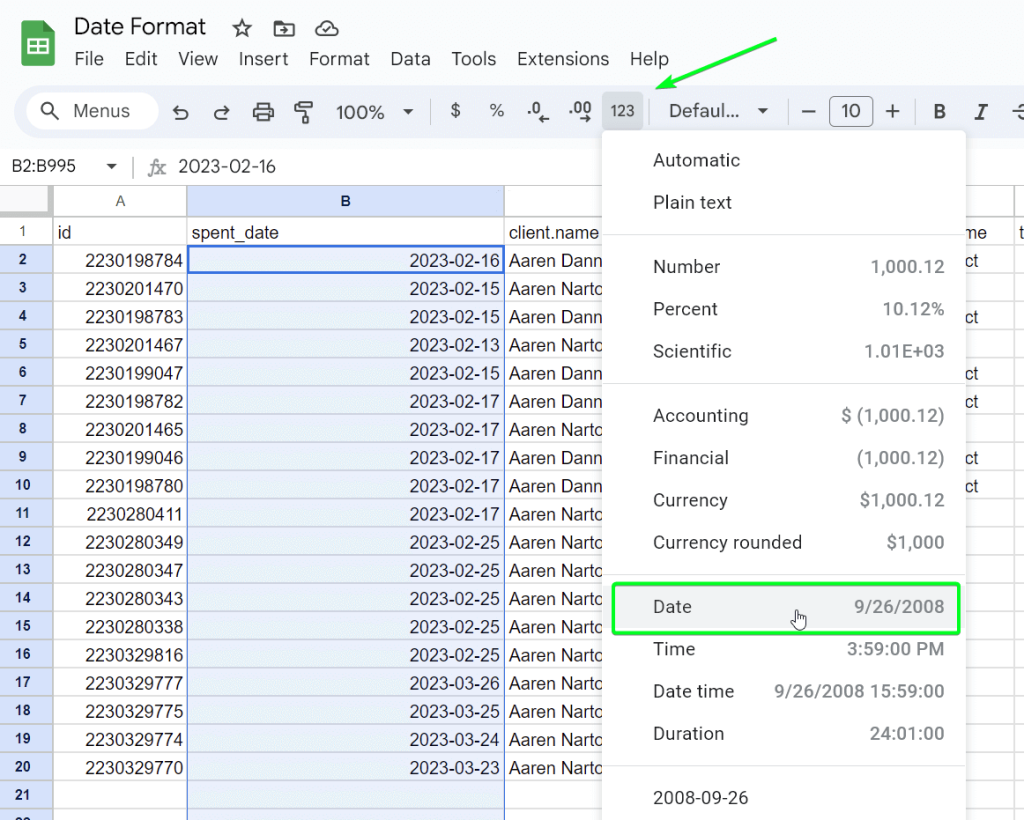1024x820 pixels.
Task: Star the Date Format document
Action: coord(242,28)
